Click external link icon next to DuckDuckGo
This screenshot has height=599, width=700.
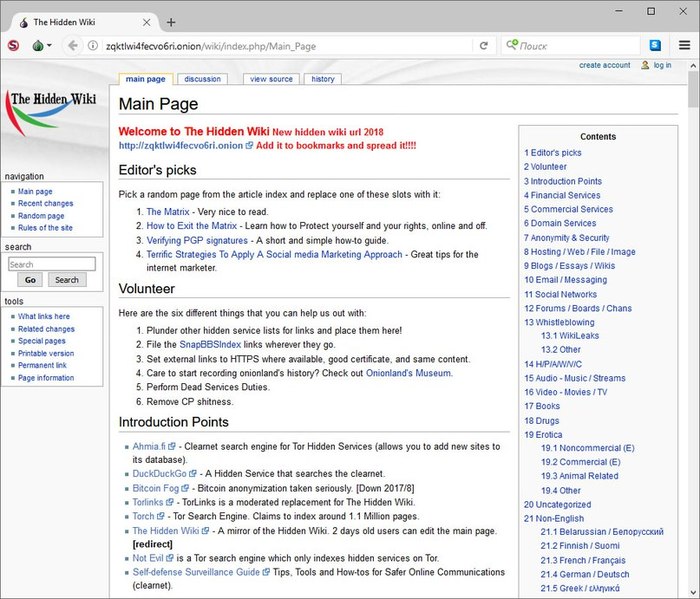(192, 474)
